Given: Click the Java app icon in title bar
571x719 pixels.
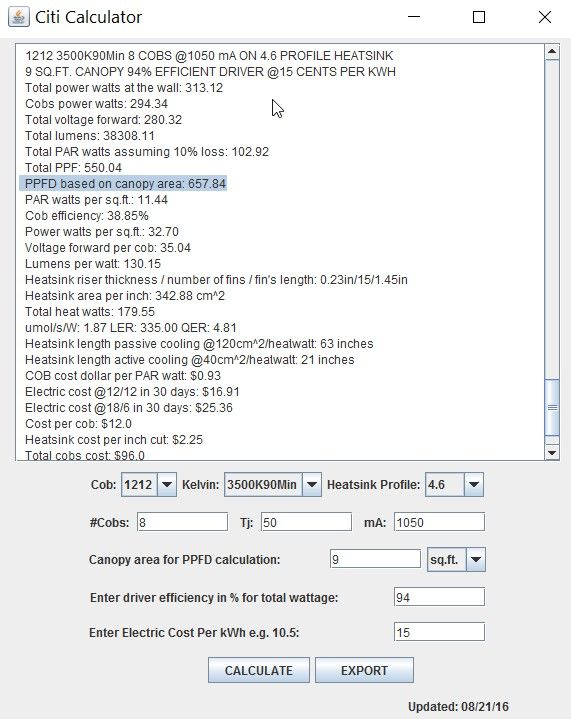Looking at the screenshot, I should 19,17.
